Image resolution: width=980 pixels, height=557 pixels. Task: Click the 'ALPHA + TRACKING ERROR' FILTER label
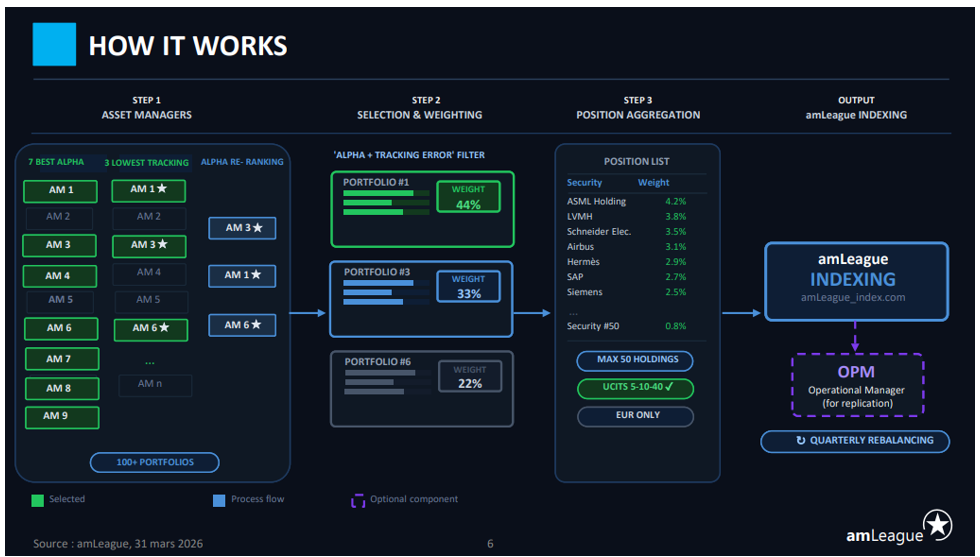pyautogui.click(x=409, y=155)
